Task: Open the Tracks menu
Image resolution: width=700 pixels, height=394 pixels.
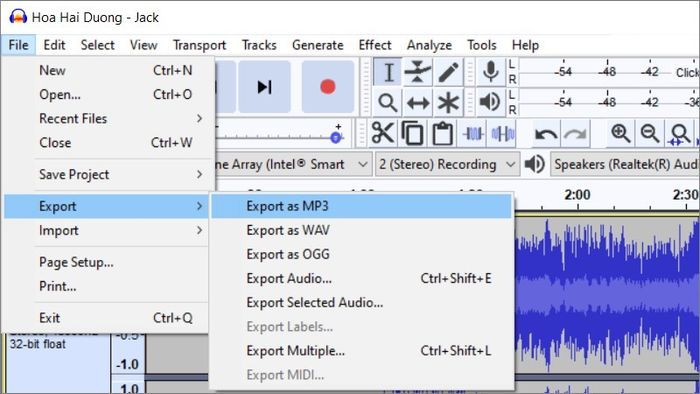Action: (x=259, y=45)
